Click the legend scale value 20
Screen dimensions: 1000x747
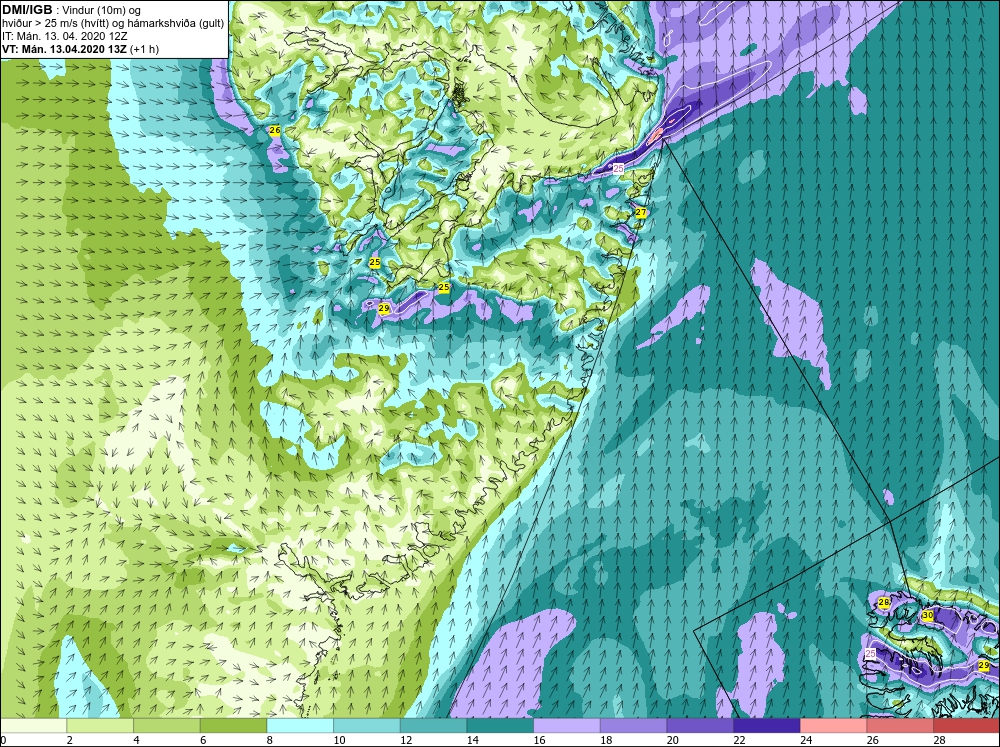[x=672, y=740]
